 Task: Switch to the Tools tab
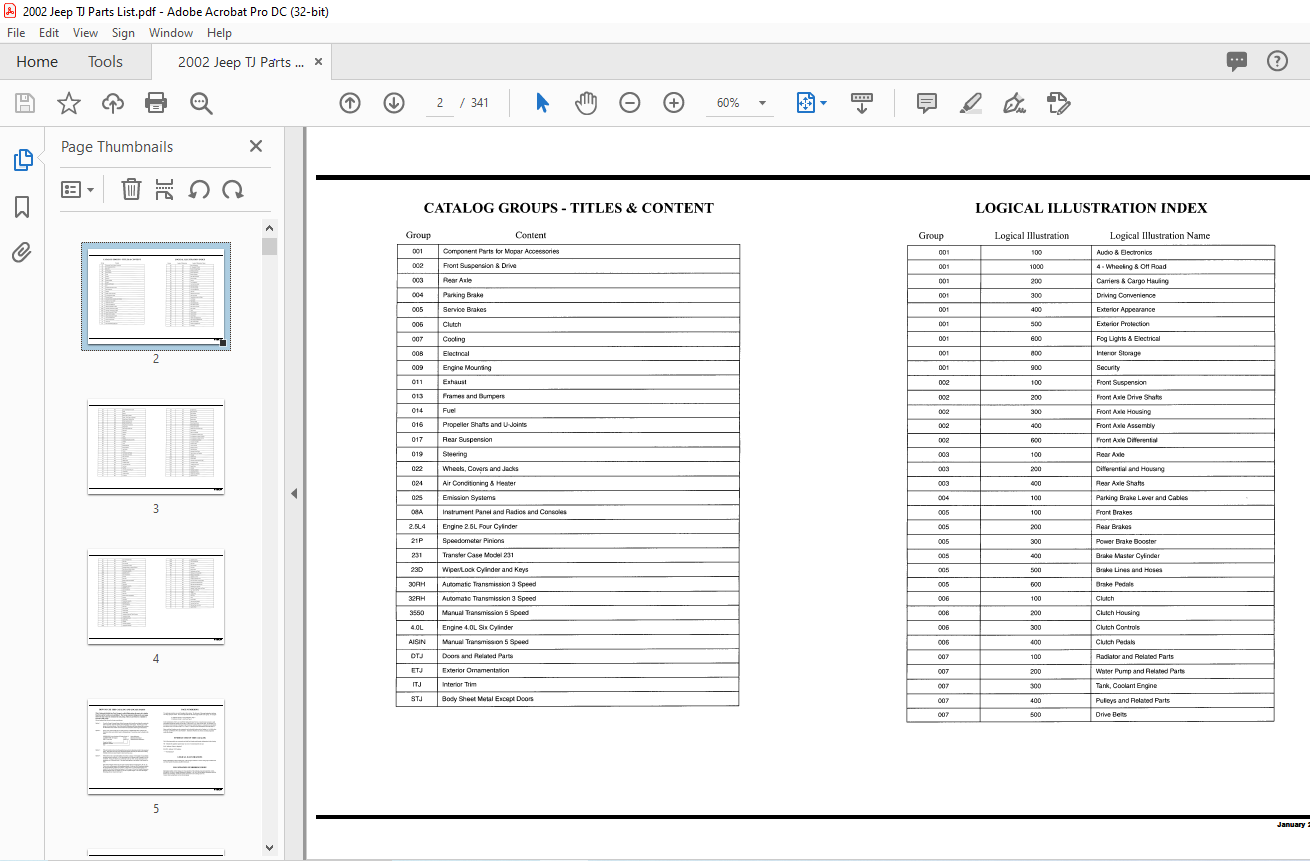pyautogui.click(x=105, y=62)
